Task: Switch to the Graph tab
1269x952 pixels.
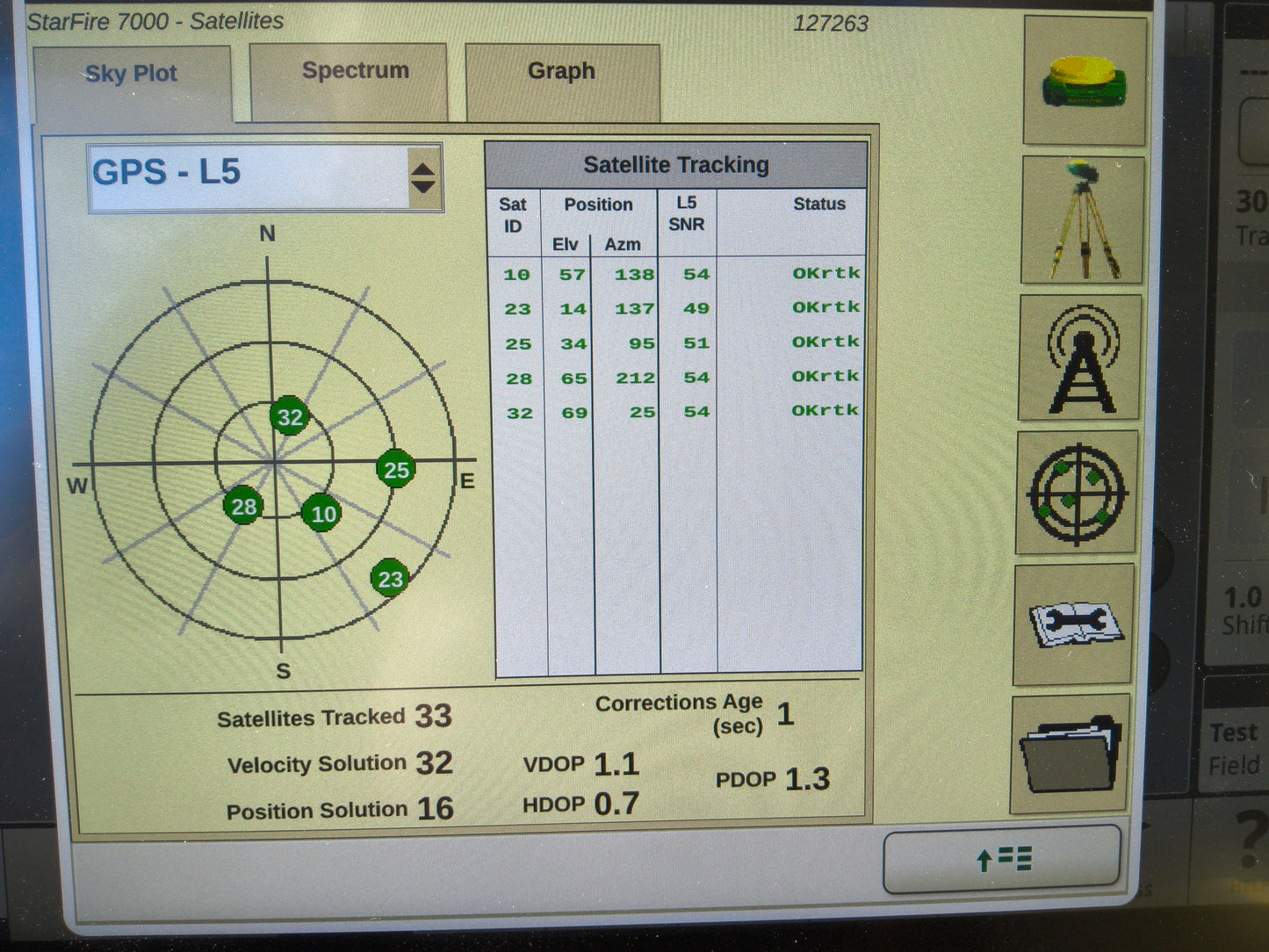Action: click(561, 70)
